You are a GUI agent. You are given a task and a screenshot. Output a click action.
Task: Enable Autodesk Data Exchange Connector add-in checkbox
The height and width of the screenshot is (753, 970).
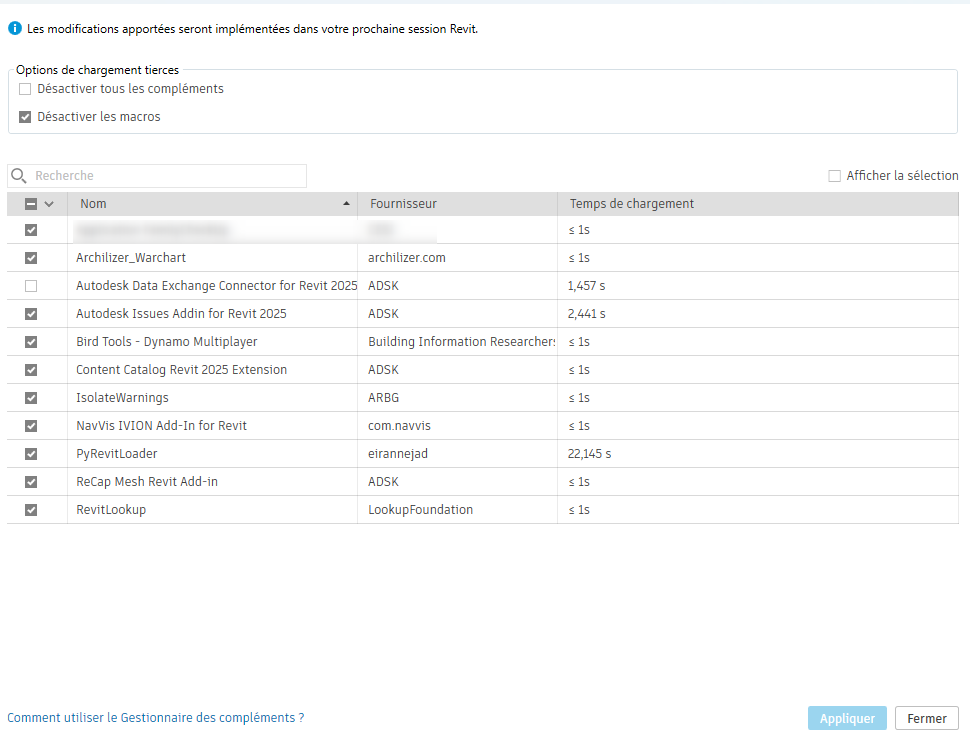31,286
